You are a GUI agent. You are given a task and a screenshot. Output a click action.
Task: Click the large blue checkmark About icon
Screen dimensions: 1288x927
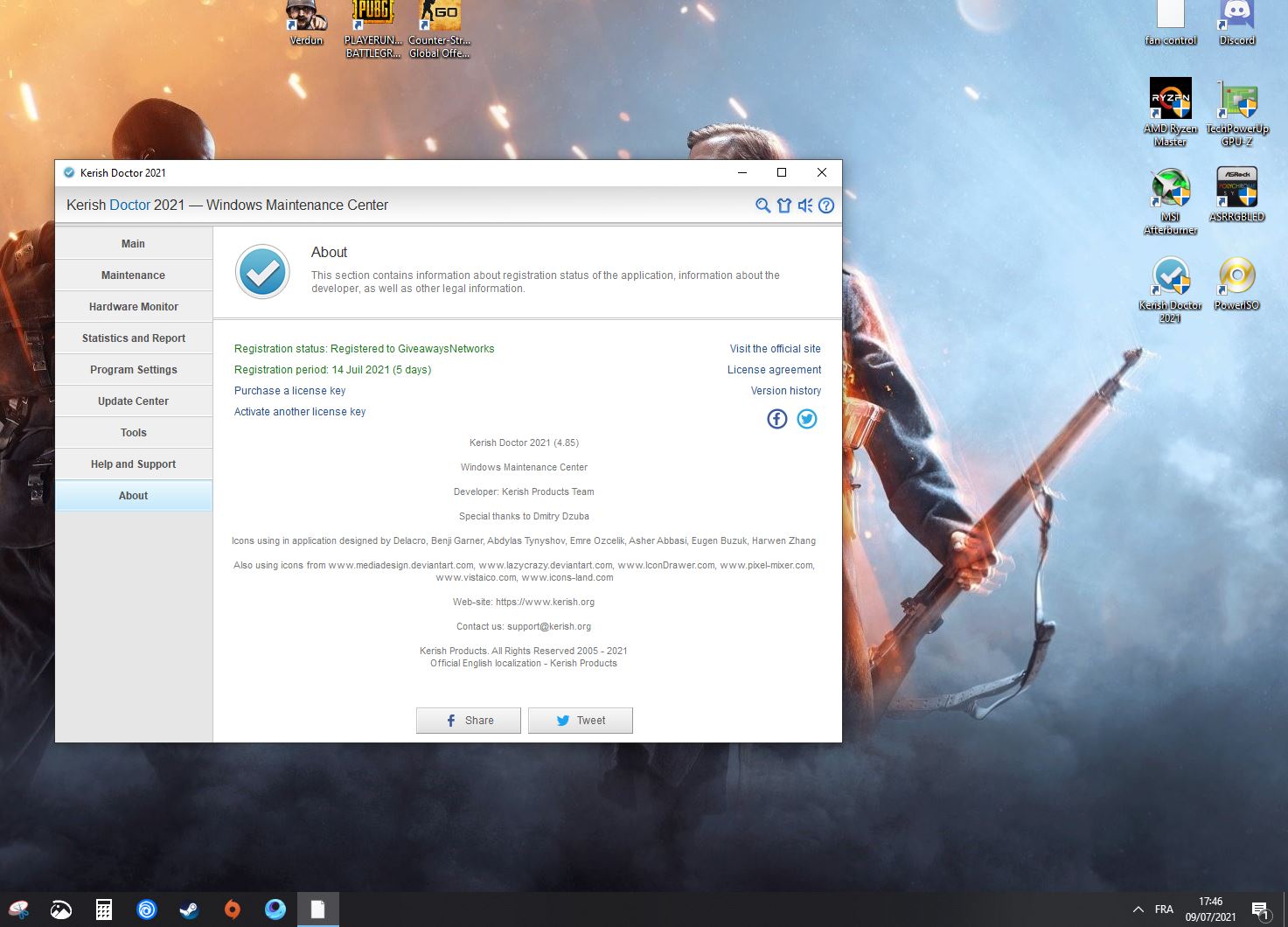[x=262, y=271]
